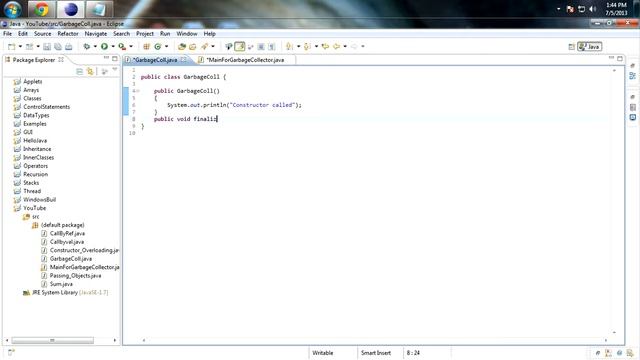640x360 pixels.
Task: Click the Back navigation arrow icon
Action: [x=336, y=47]
